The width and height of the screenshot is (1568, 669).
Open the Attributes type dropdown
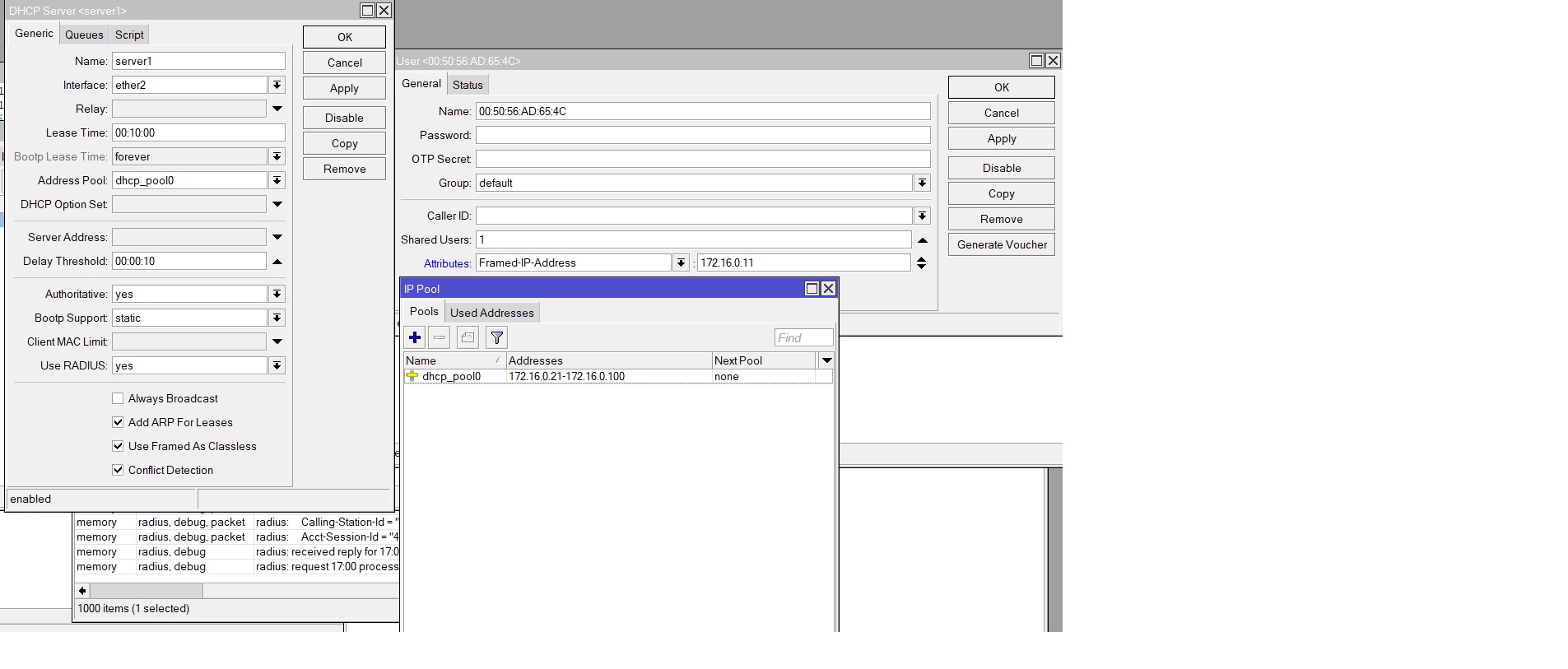pyautogui.click(x=682, y=262)
